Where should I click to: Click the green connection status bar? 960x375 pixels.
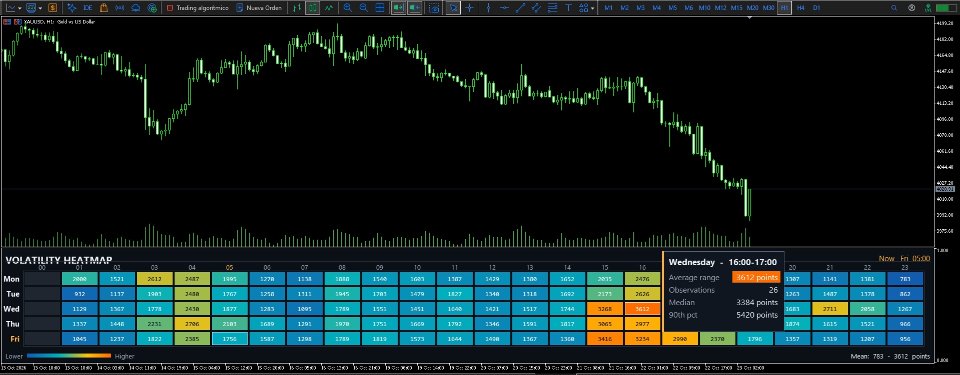point(946,8)
